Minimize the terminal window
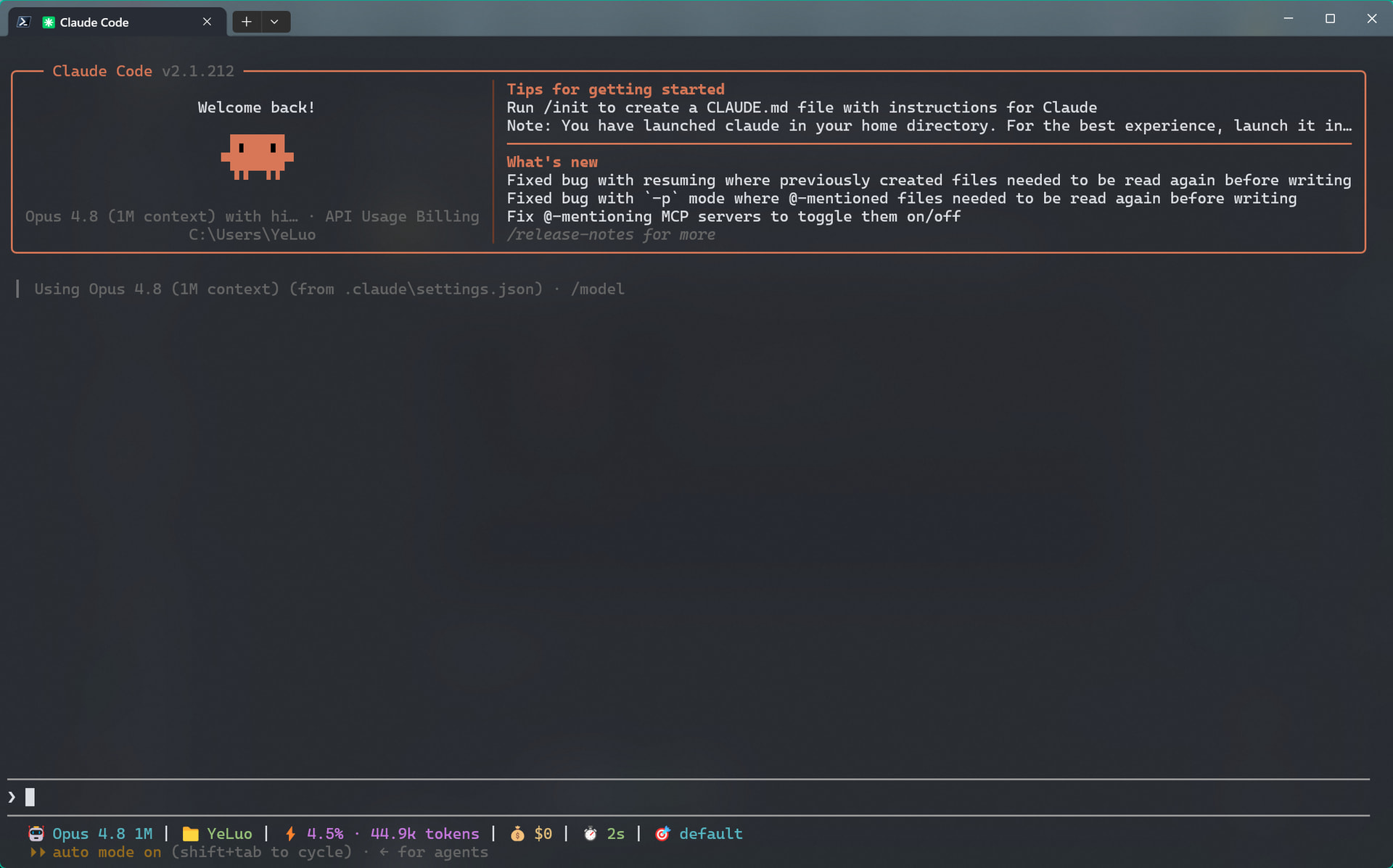Image resolution: width=1393 pixels, height=868 pixels. click(1289, 19)
